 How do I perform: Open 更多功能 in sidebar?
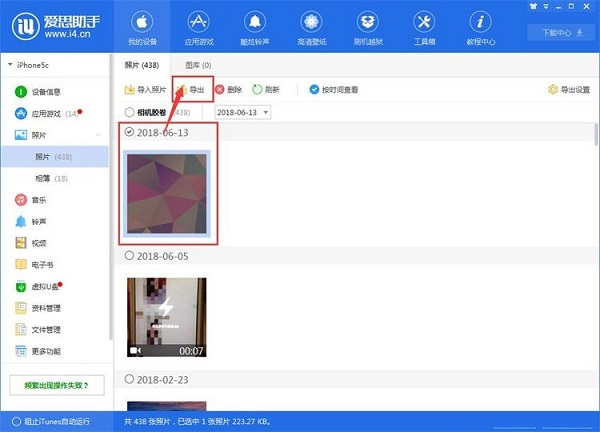point(38,351)
